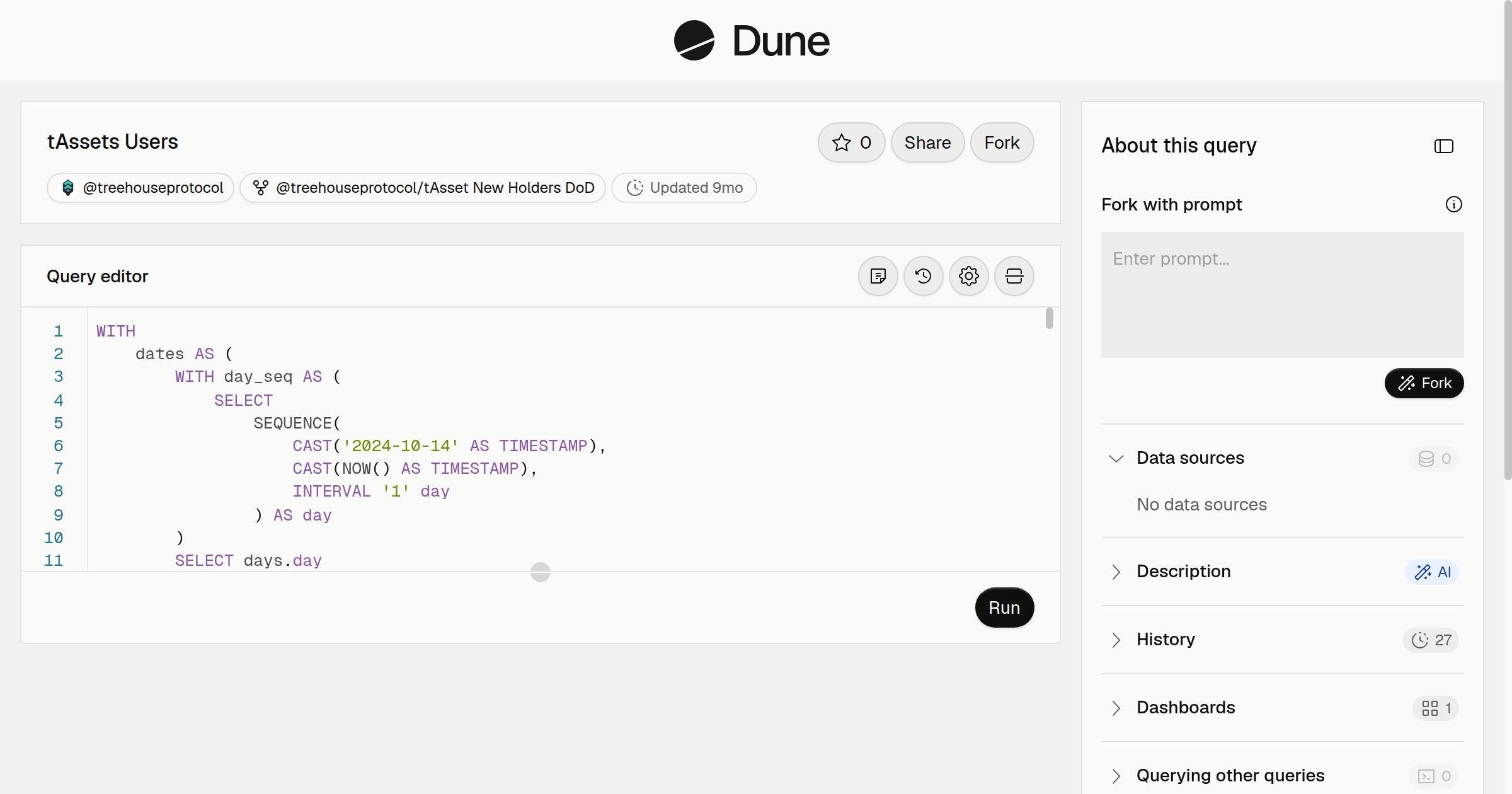
Task: Click the Query editor heading
Action: (x=98, y=276)
